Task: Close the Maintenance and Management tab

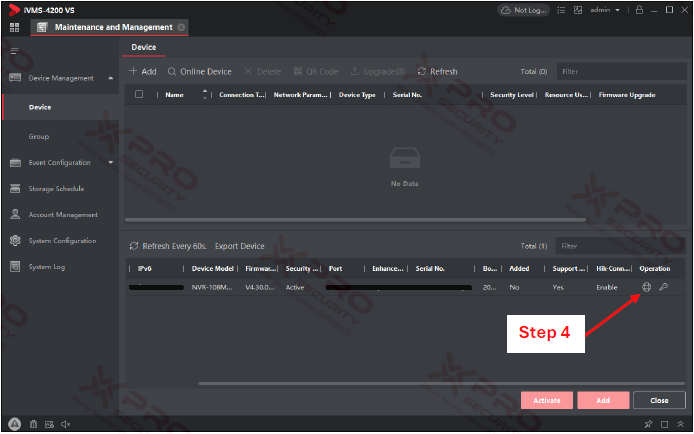Action: tap(181, 27)
